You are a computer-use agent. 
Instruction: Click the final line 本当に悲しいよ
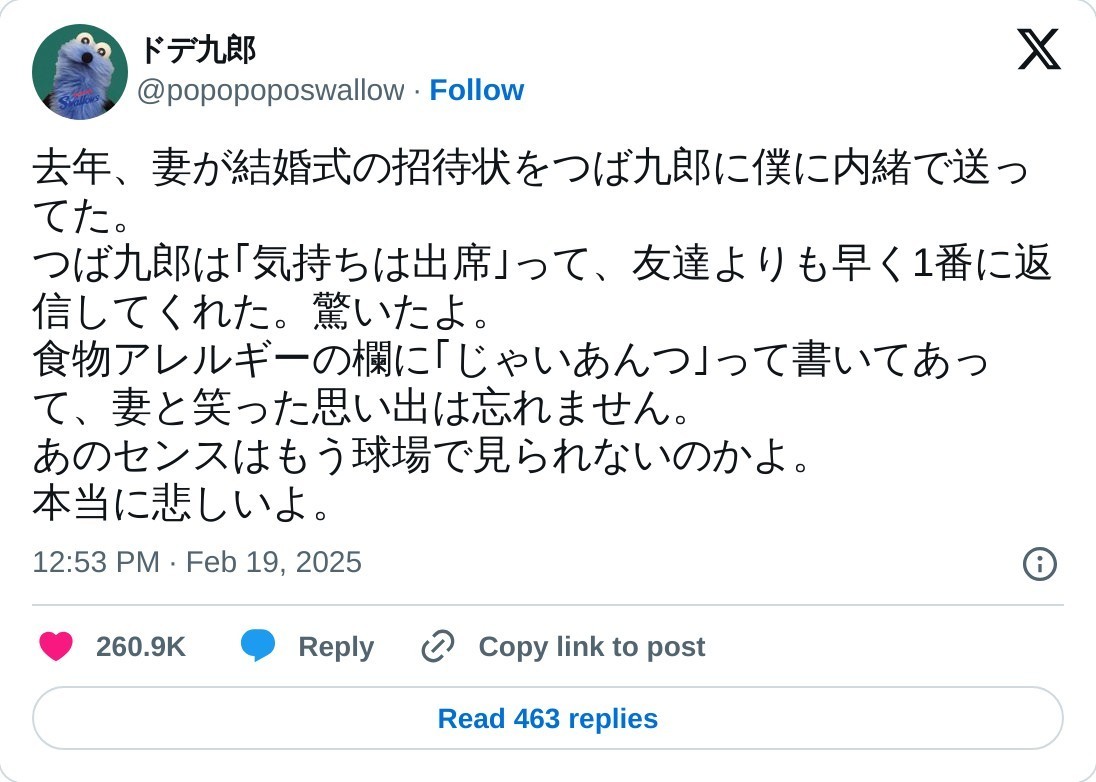click(x=182, y=505)
